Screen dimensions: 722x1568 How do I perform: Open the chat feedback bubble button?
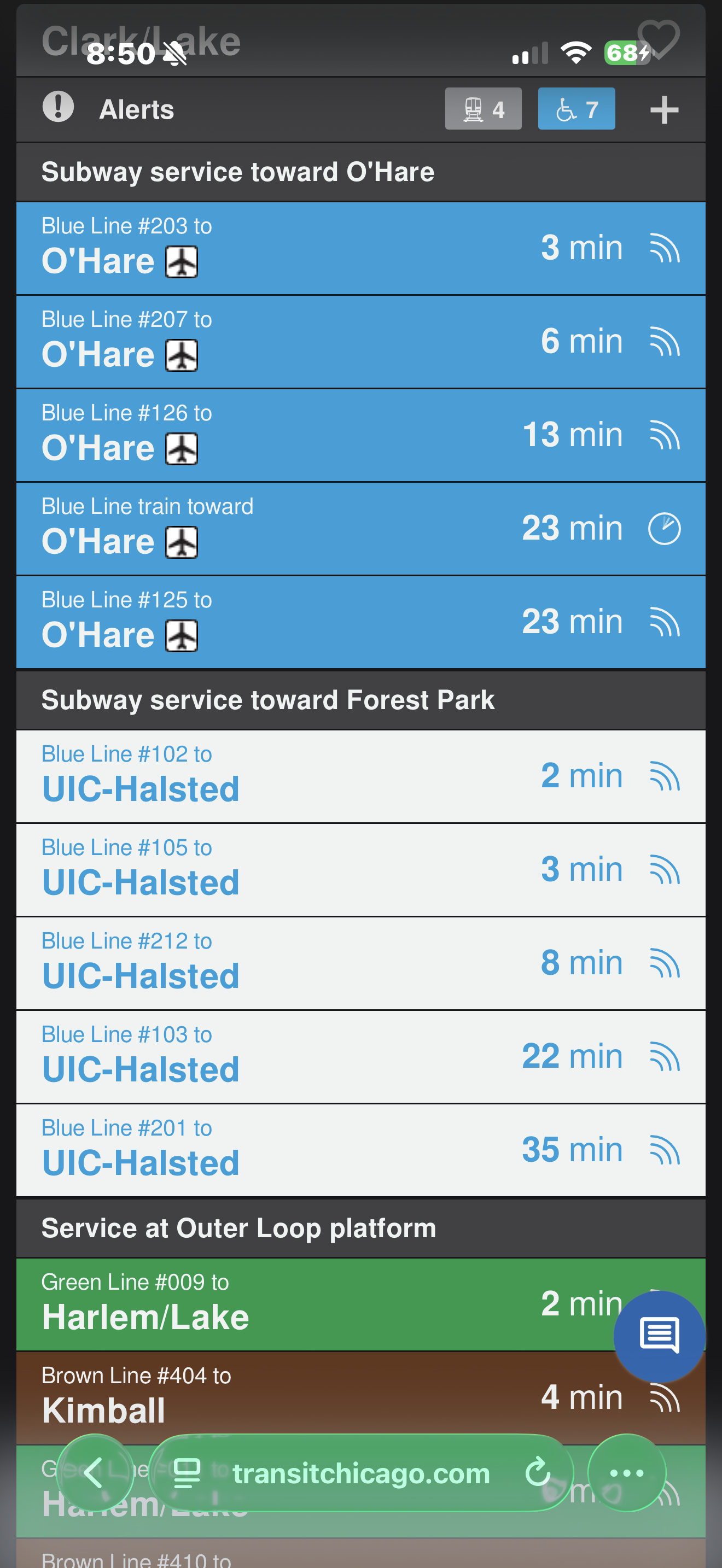click(659, 1336)
